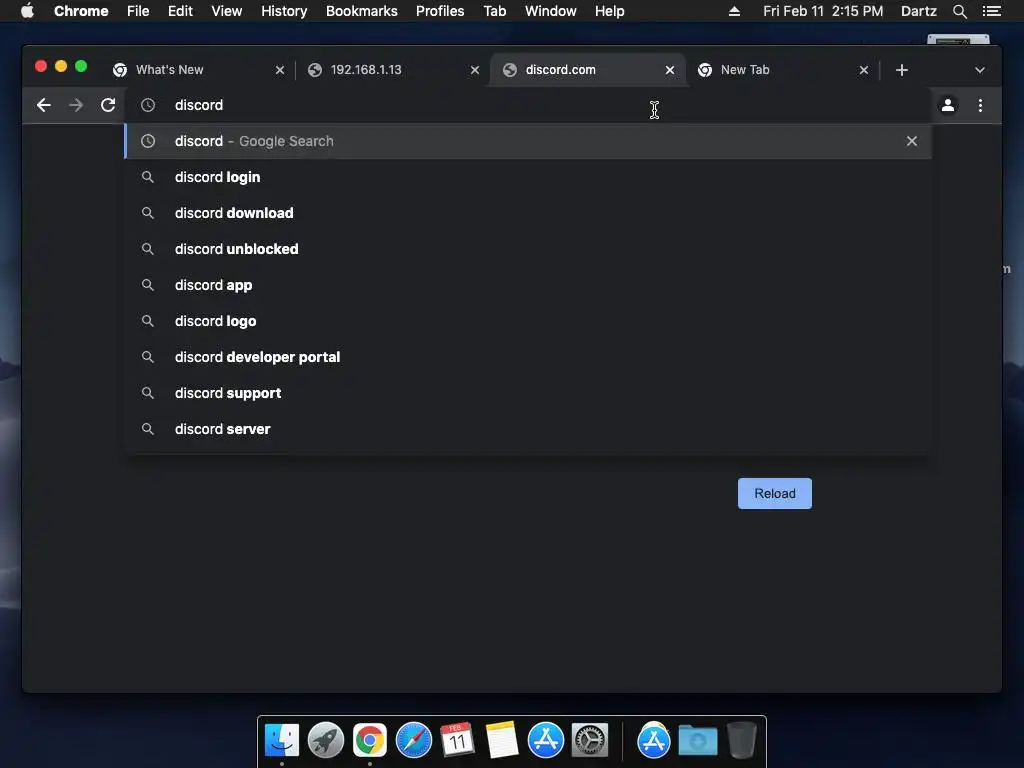This screenshot has height=768, width=1024.
Task: Open System Preferences from the Dock
Action: tap(590, 741)
